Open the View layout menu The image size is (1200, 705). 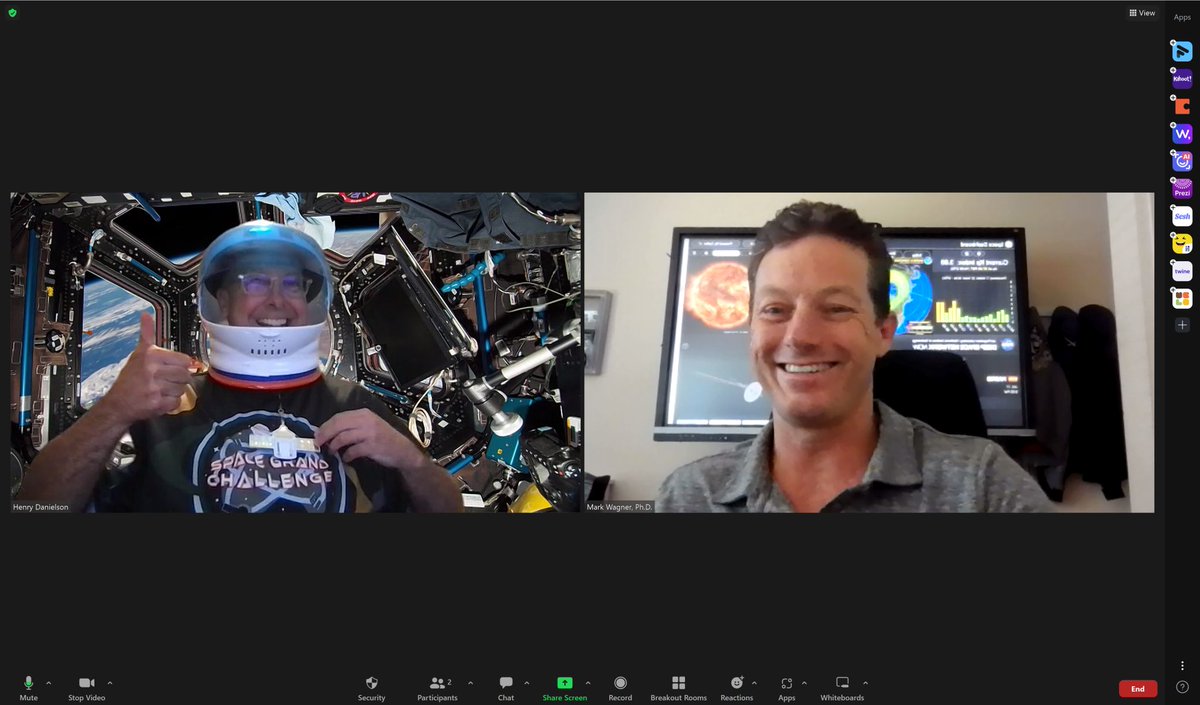coord(1142,13)
